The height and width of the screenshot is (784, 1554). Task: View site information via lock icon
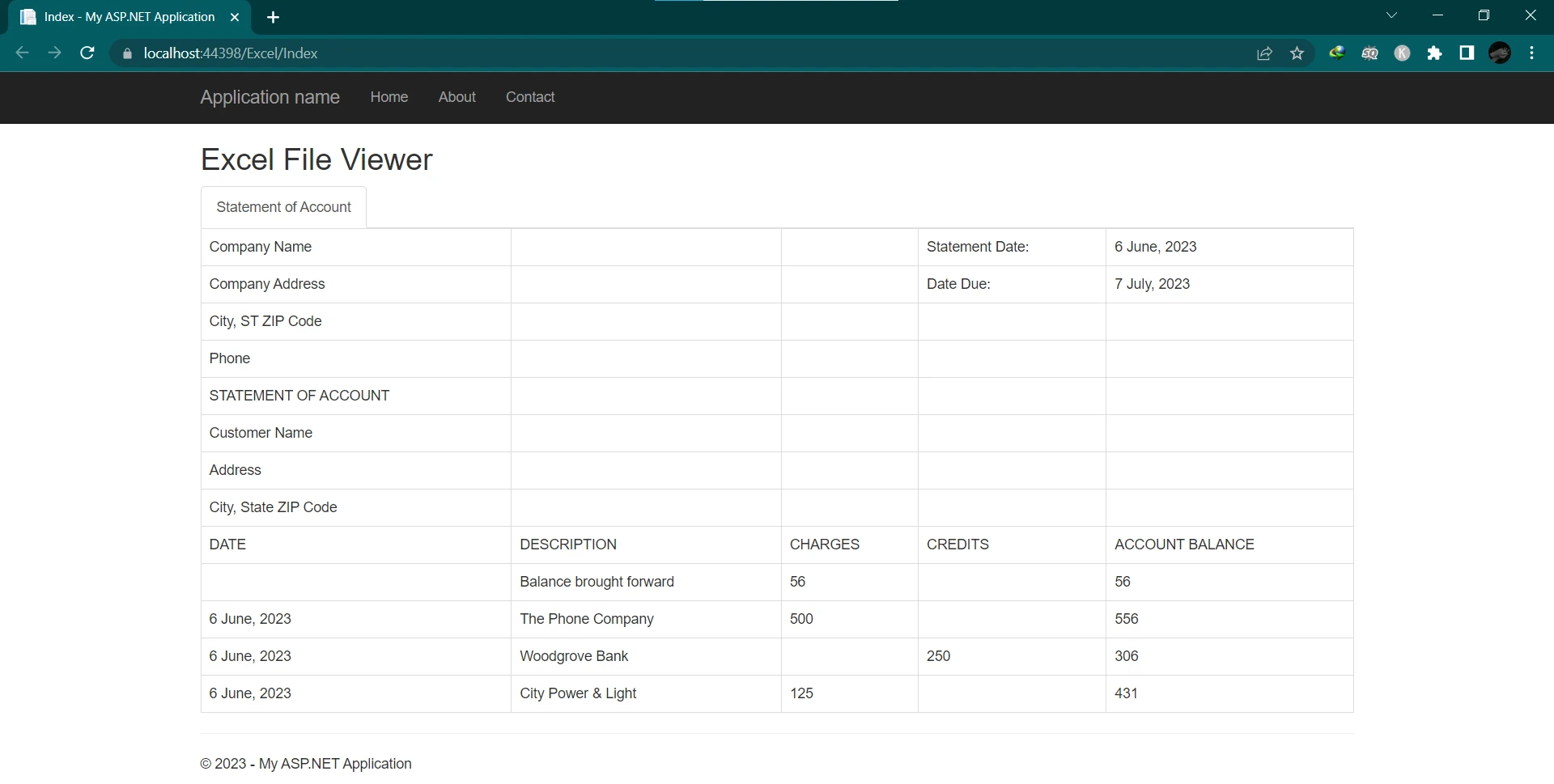127,53
